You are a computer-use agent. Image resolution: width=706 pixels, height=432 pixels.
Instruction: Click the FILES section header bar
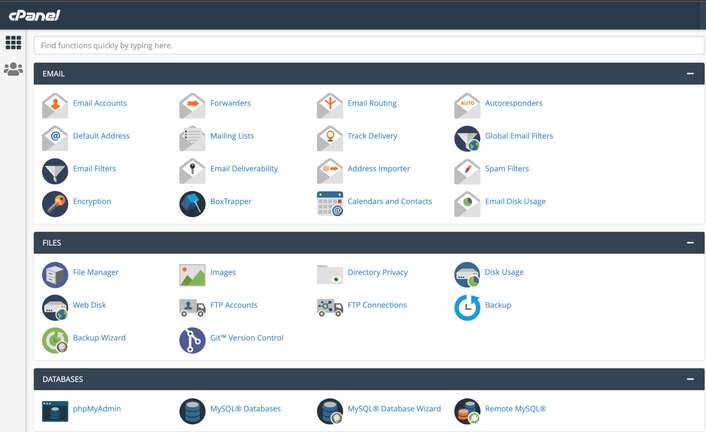(369, 243)
